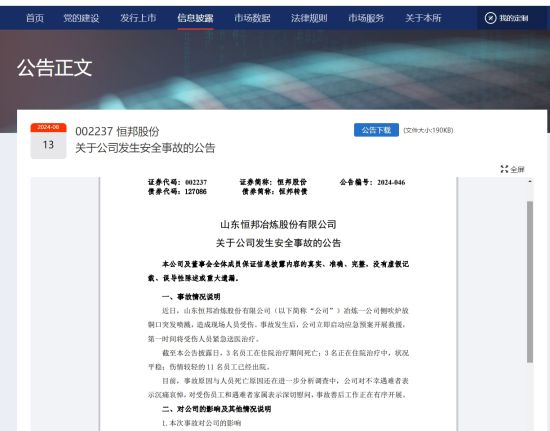Image resolution: width=550 pixels, height=431 pixels.
Task: Click the 我的定制 text link
Action: (x=514, y=18)
